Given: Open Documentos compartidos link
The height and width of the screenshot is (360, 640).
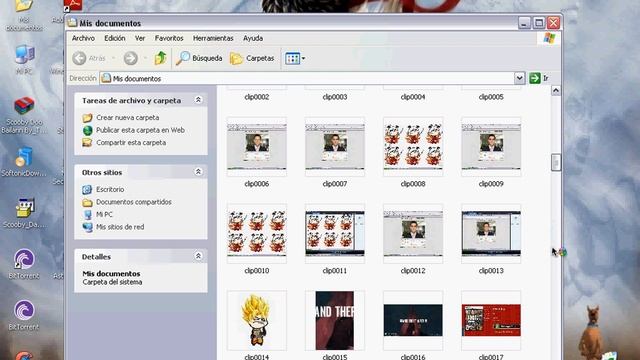Looking at the screenshot, I should (133, 202).
